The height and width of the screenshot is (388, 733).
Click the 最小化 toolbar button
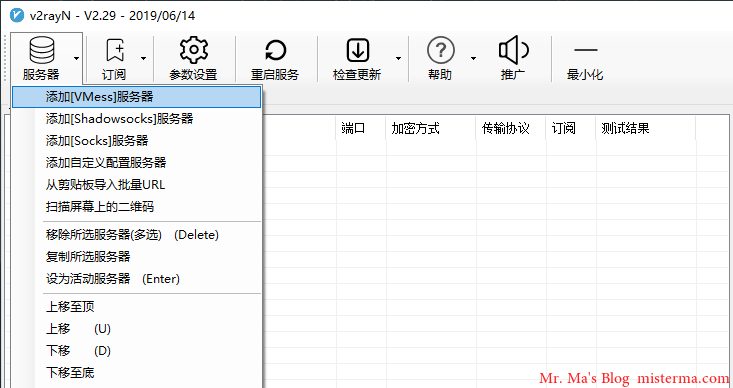(x=585, y=57)
